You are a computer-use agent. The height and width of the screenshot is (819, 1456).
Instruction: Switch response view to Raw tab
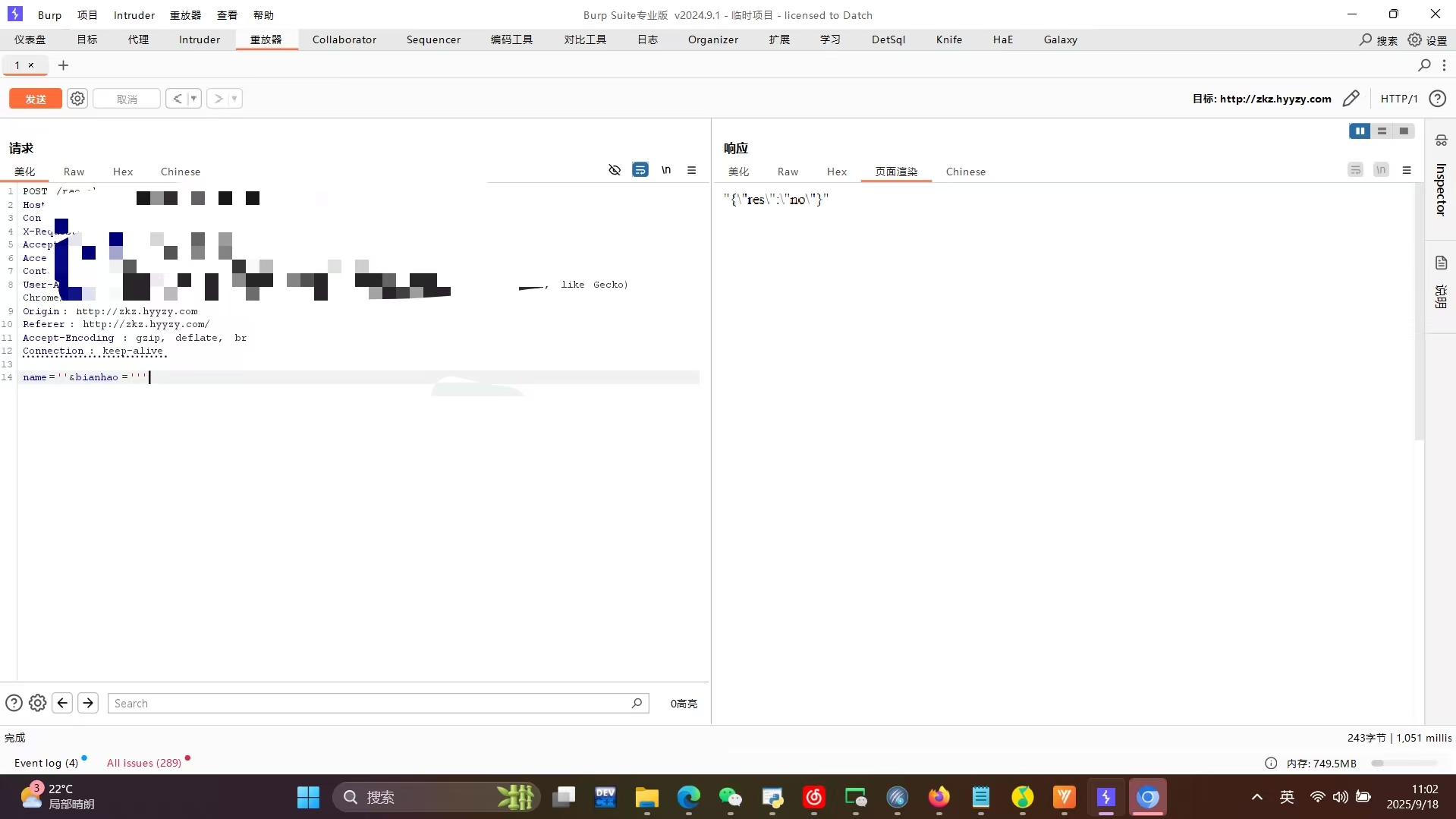(x=788, y=172)
